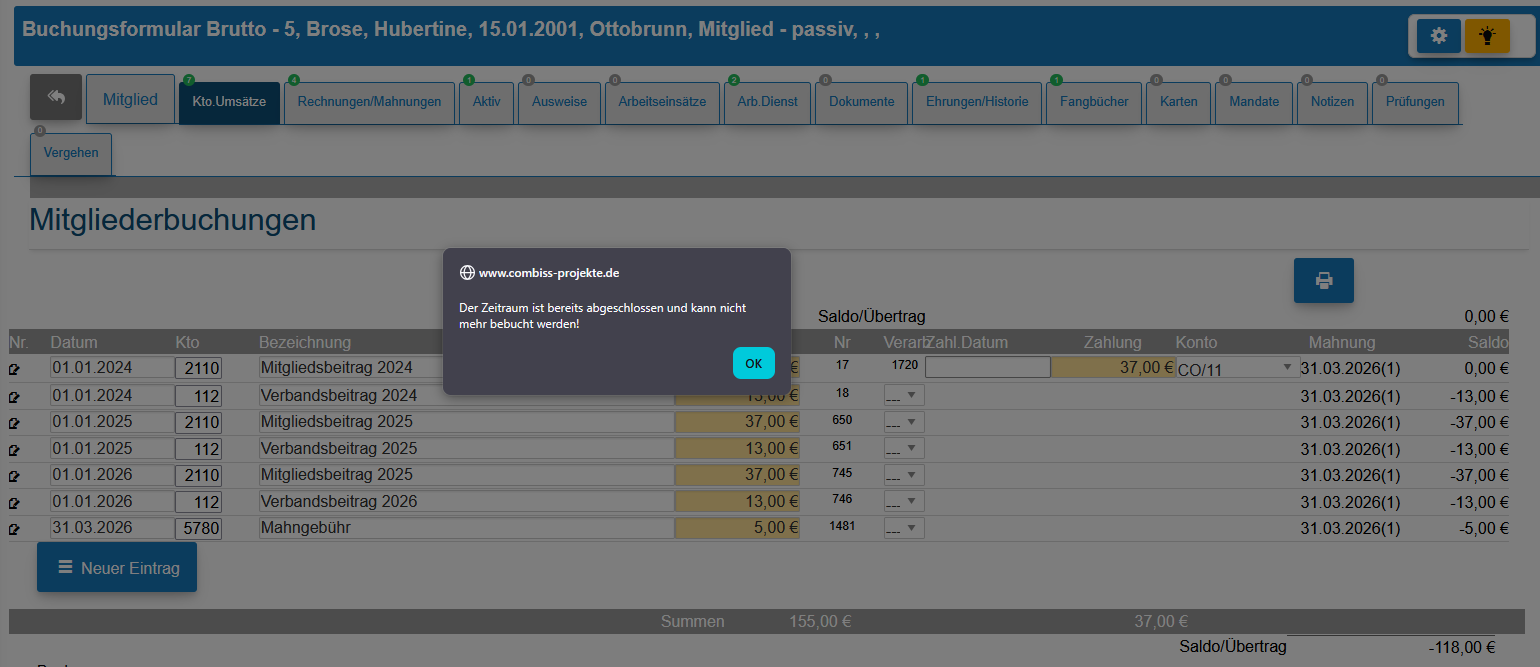Edit row Mitgliedsbeitrag 2025 dated 01.01.2025

click(x=14, y=422)
